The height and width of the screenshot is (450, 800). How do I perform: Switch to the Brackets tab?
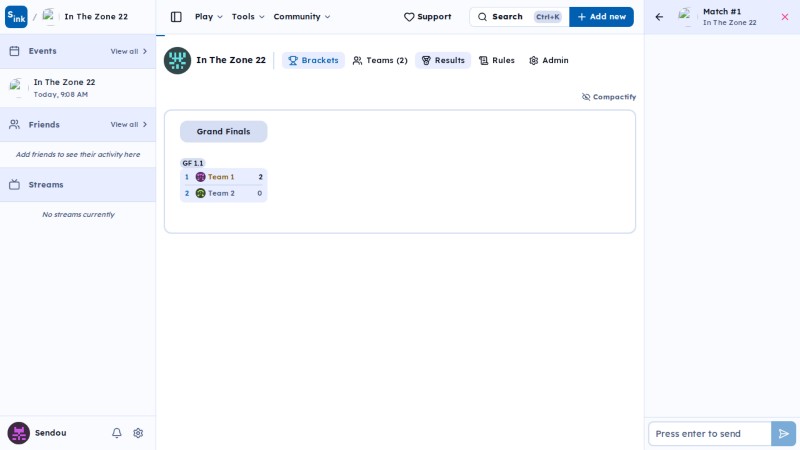pyautogui.click(x=313, y=60)
